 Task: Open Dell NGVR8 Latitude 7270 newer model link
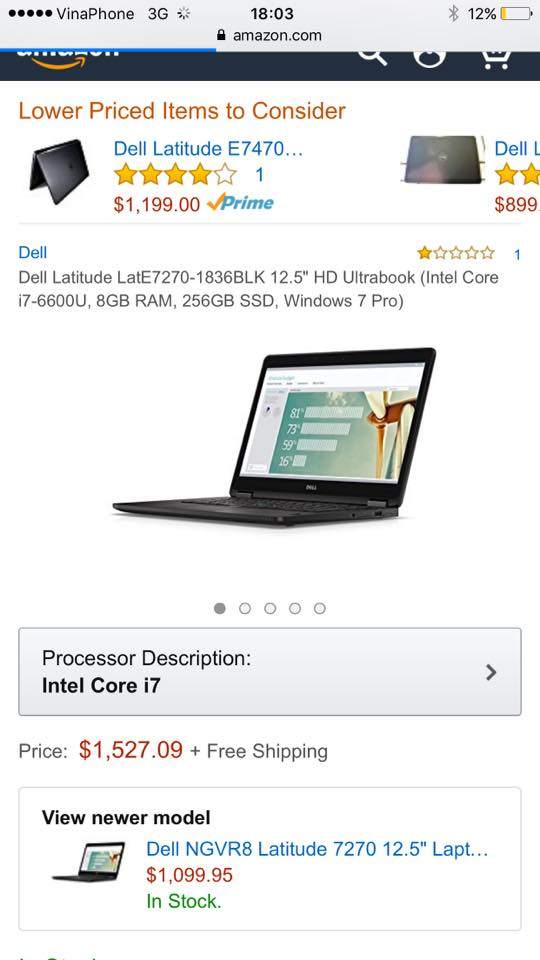point(317,849)
